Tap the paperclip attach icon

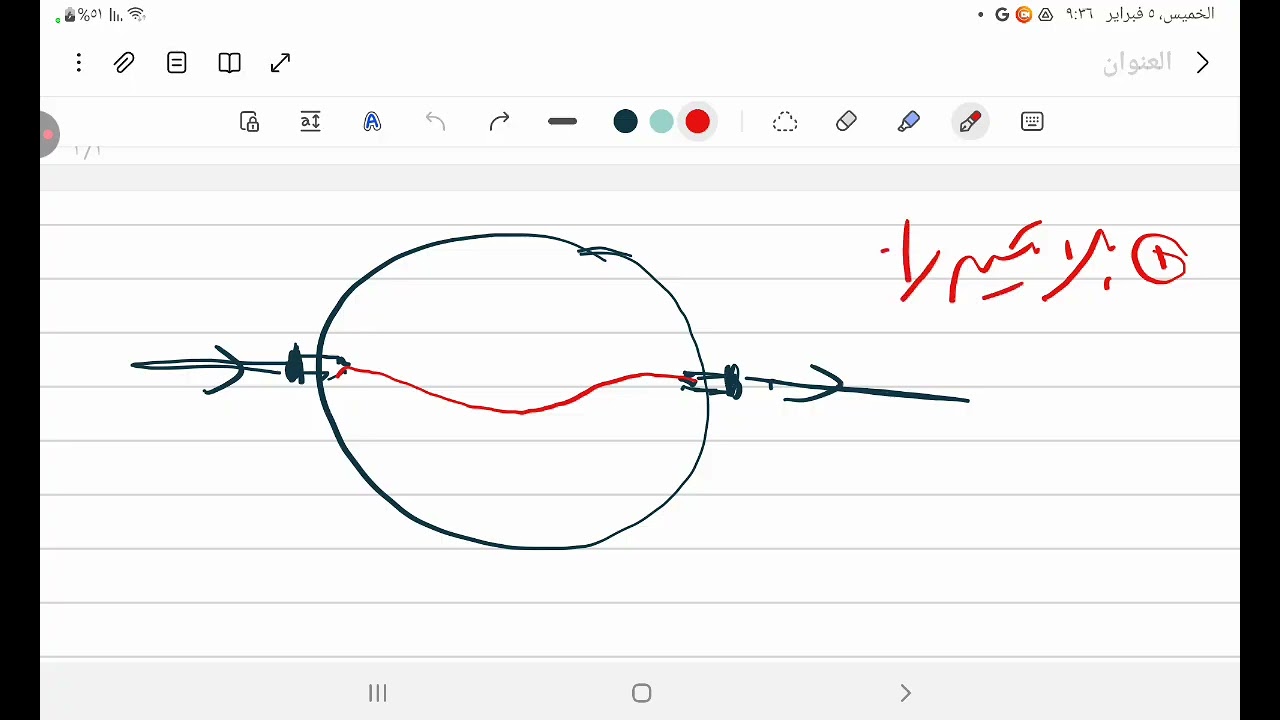(124, 63)
